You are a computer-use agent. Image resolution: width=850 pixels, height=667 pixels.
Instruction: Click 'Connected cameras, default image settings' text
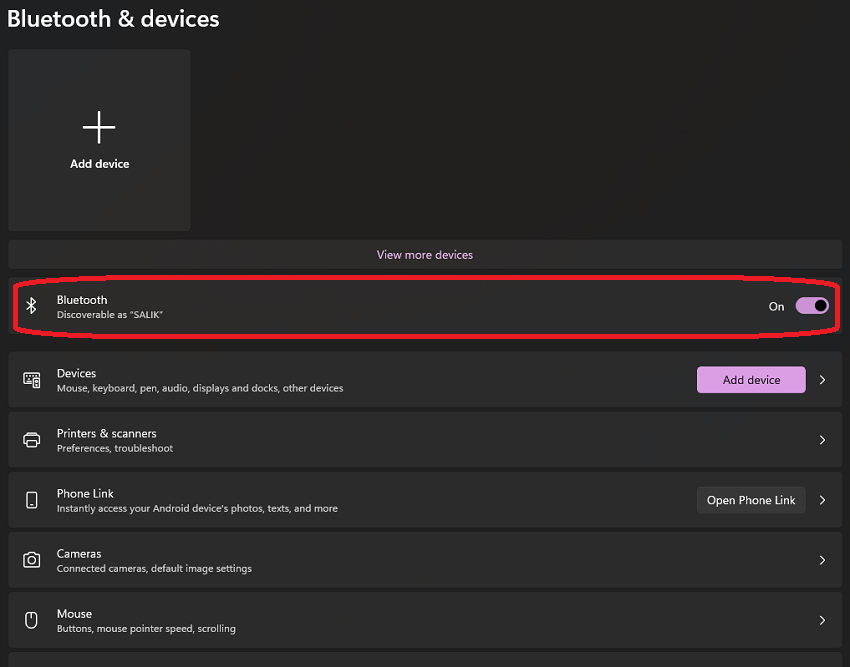click(154, 568)
